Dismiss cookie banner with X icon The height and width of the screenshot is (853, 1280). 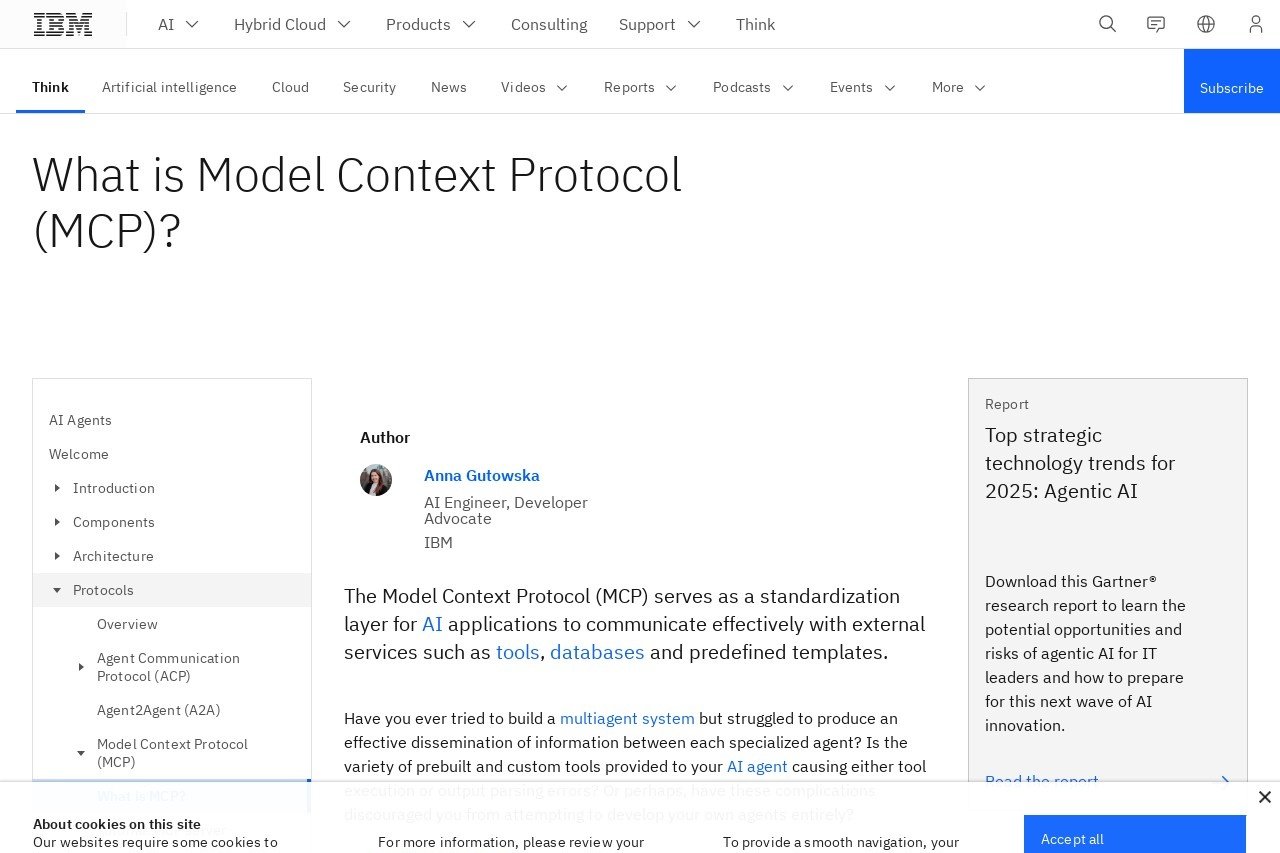pyautogui.click(x=1264, y=797)
